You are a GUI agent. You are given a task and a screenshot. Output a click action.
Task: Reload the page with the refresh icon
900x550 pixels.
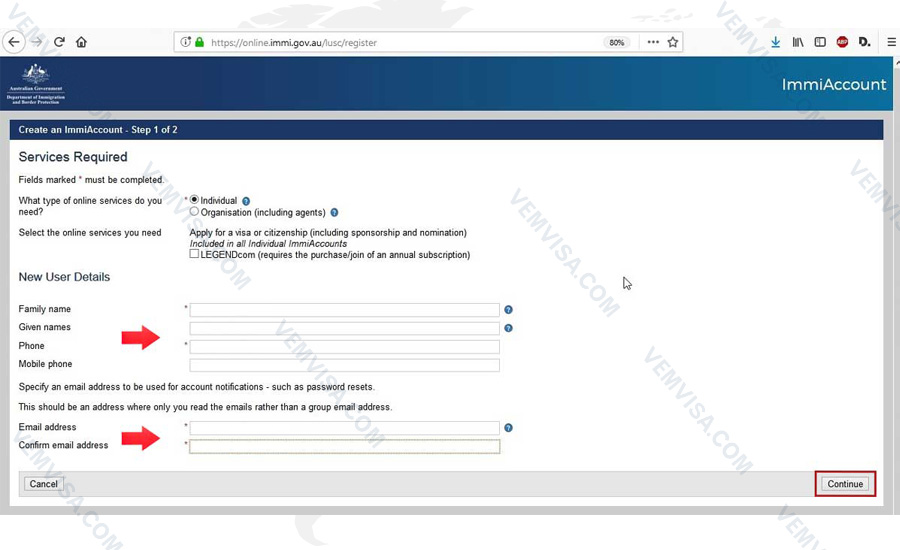(59, 42)
